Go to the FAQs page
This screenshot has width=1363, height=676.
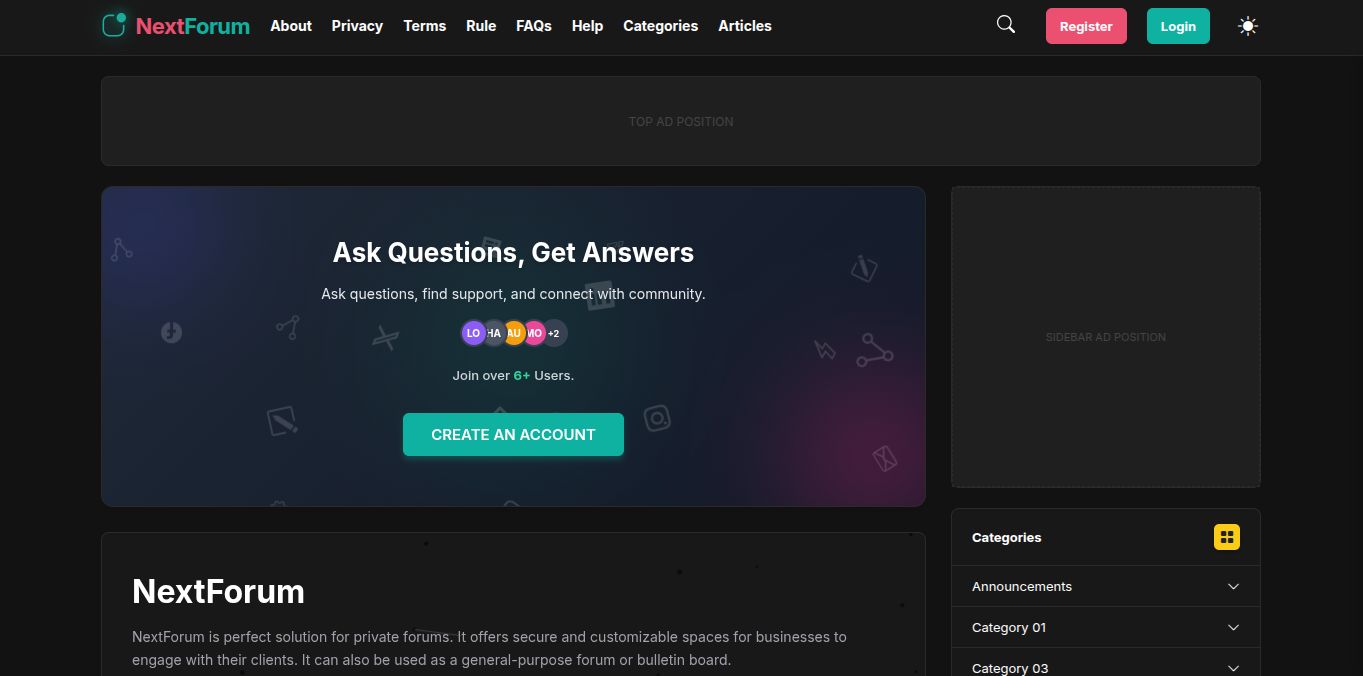pos(534,26)
